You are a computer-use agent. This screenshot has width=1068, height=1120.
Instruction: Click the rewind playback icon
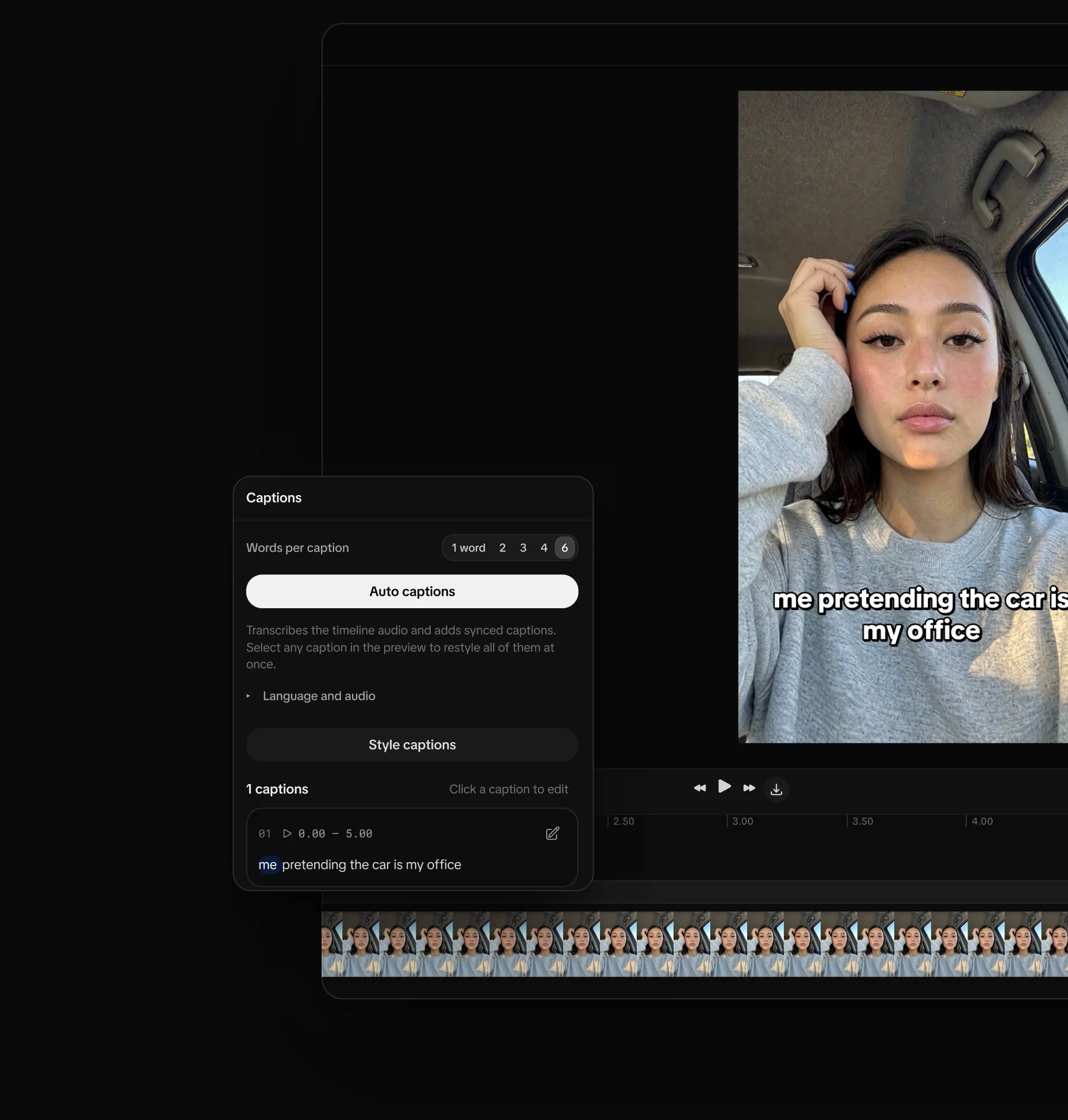[x=699, y=788]
